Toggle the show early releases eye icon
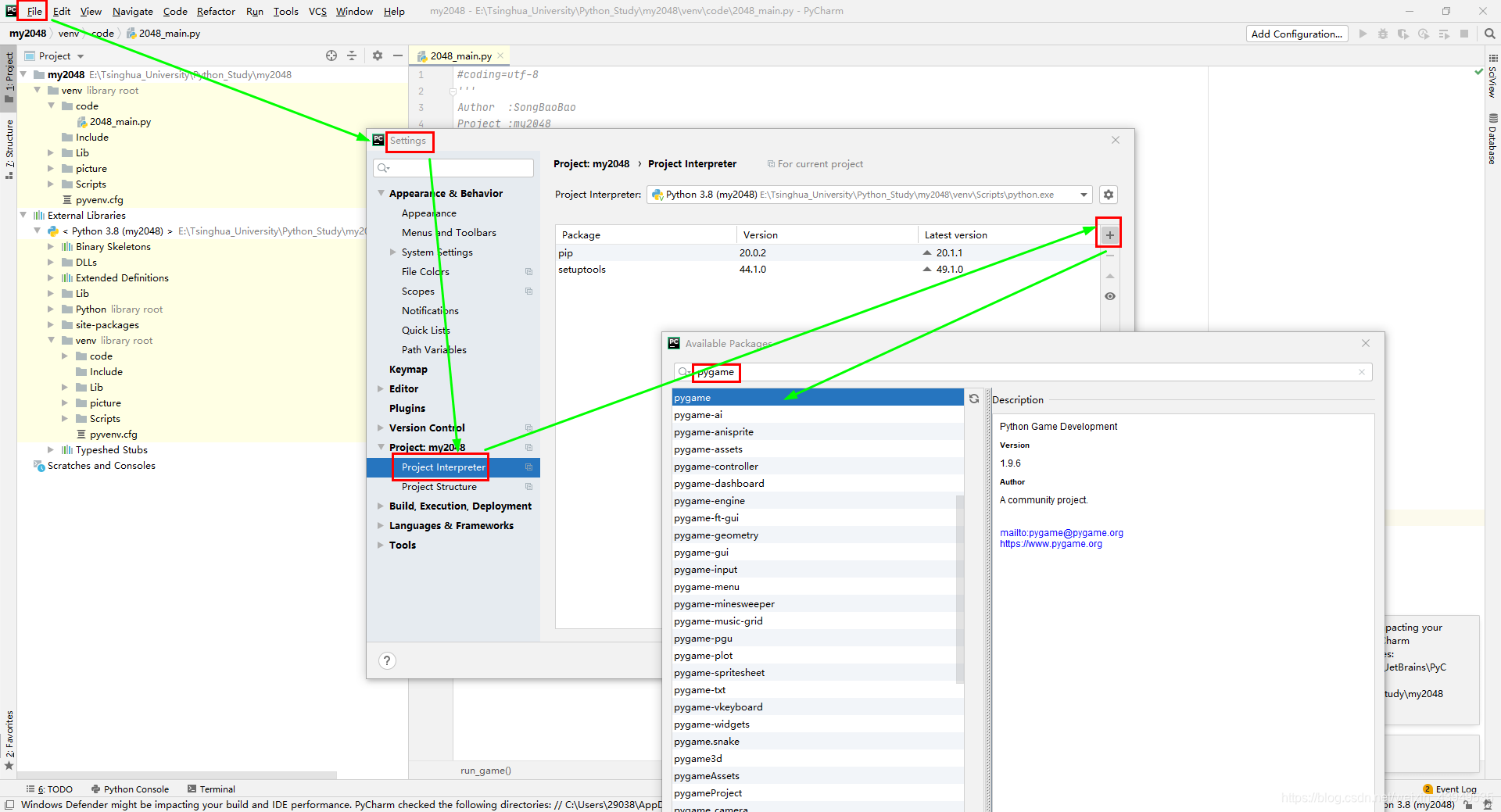 coord(1109,296)
